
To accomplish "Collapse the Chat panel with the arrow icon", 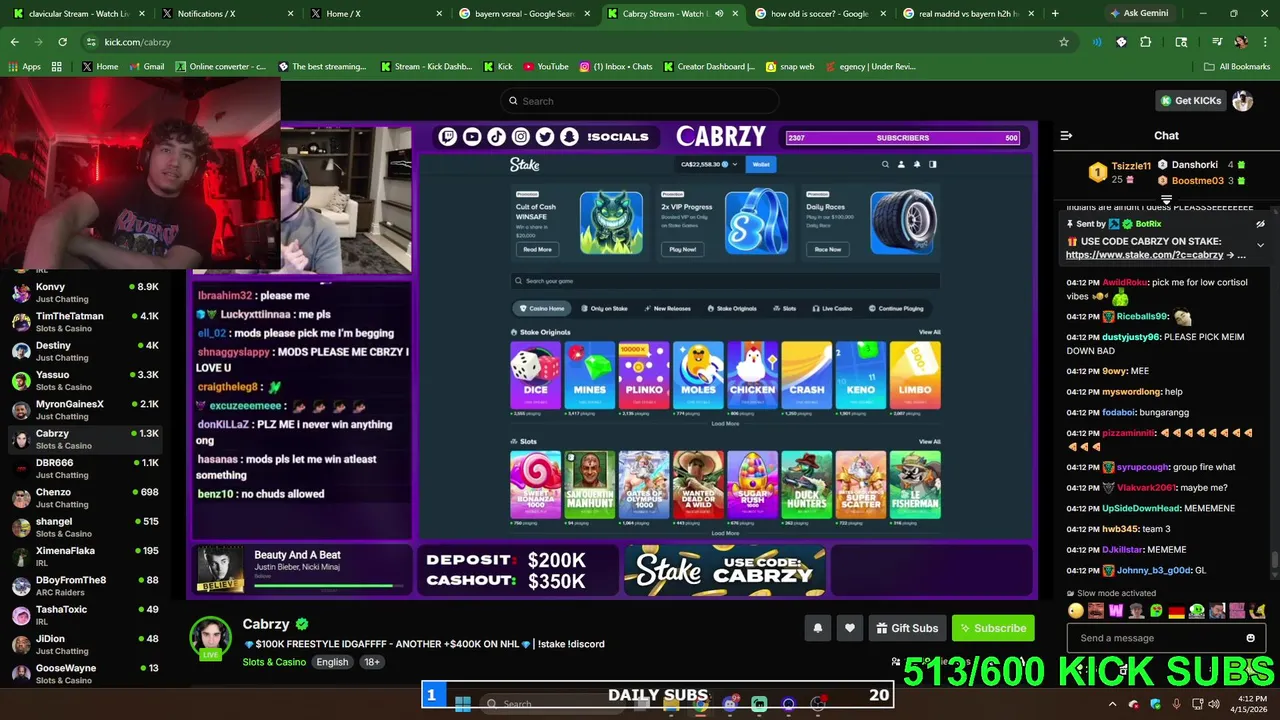I will [x=1066, y=135].
